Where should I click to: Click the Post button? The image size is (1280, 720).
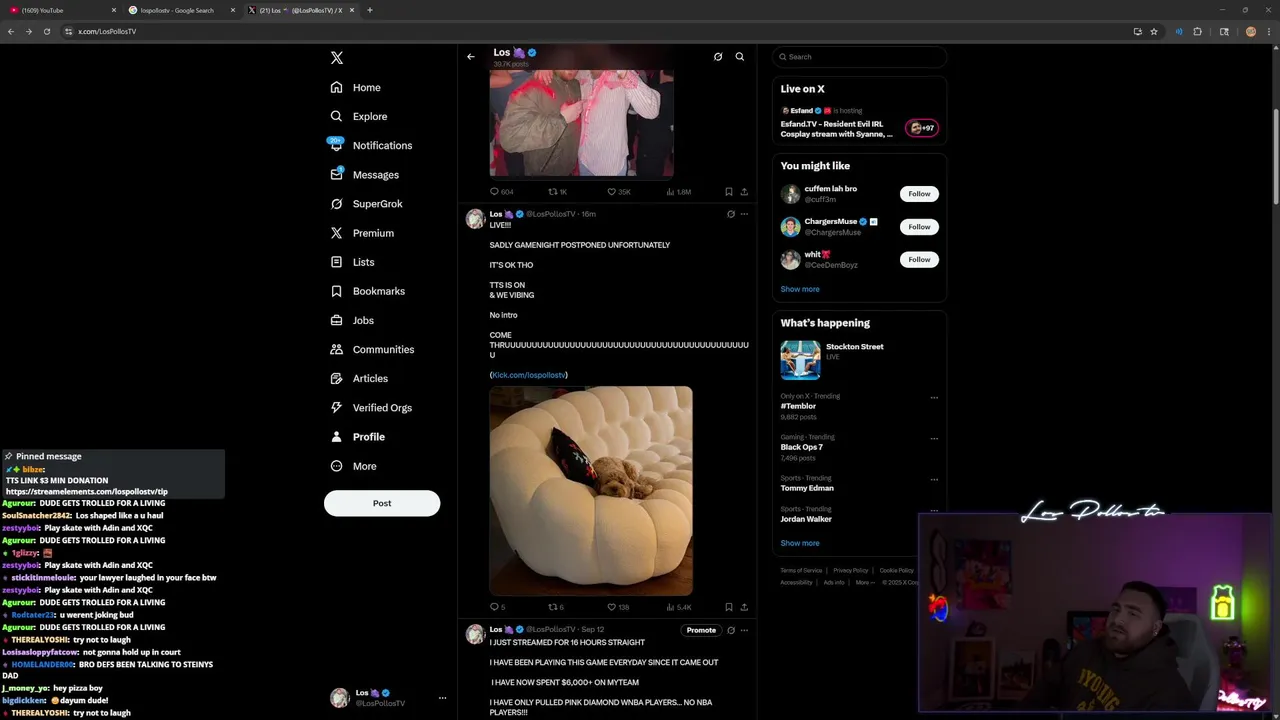click(382, 503)
